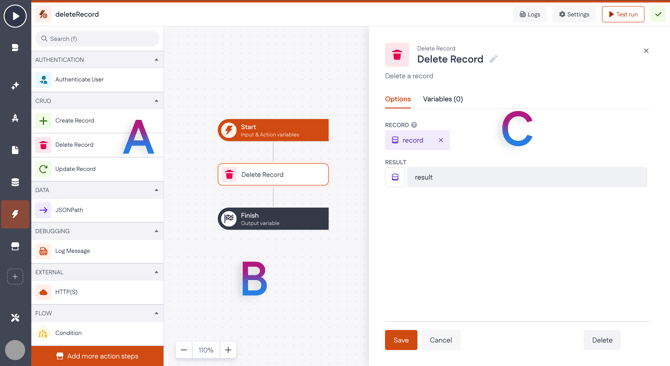Click the 110% zoom level

tap(206, 350)
